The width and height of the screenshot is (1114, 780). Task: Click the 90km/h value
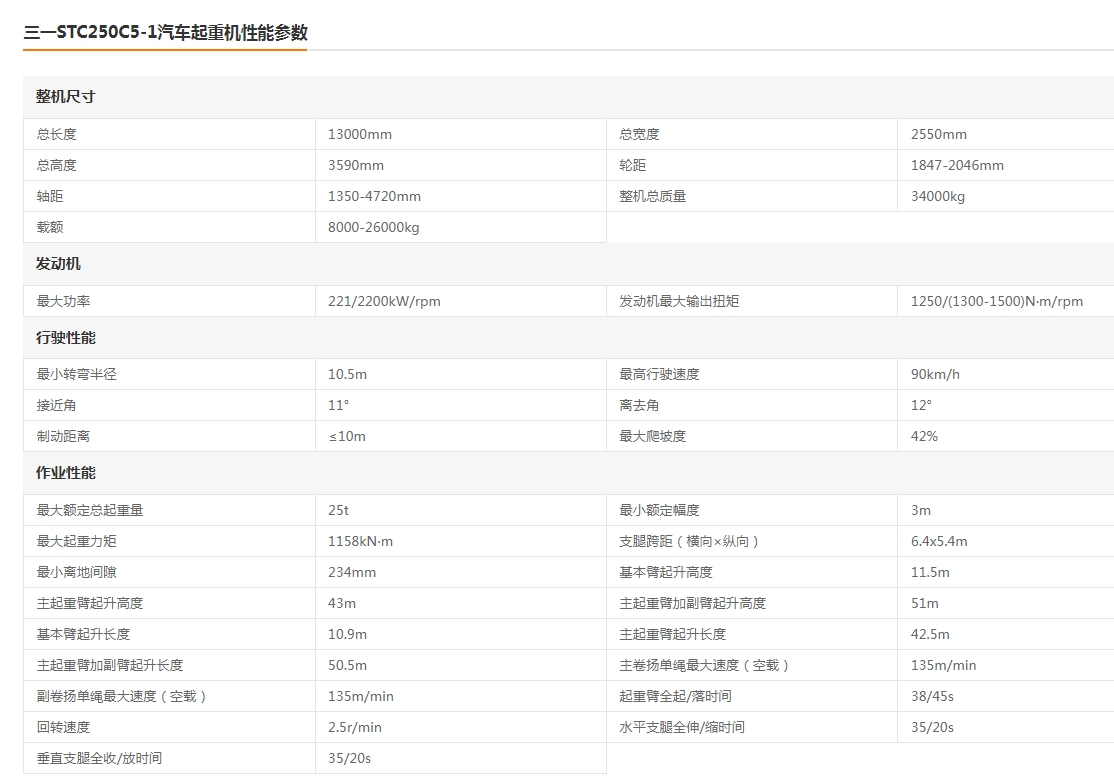[935, 374]
